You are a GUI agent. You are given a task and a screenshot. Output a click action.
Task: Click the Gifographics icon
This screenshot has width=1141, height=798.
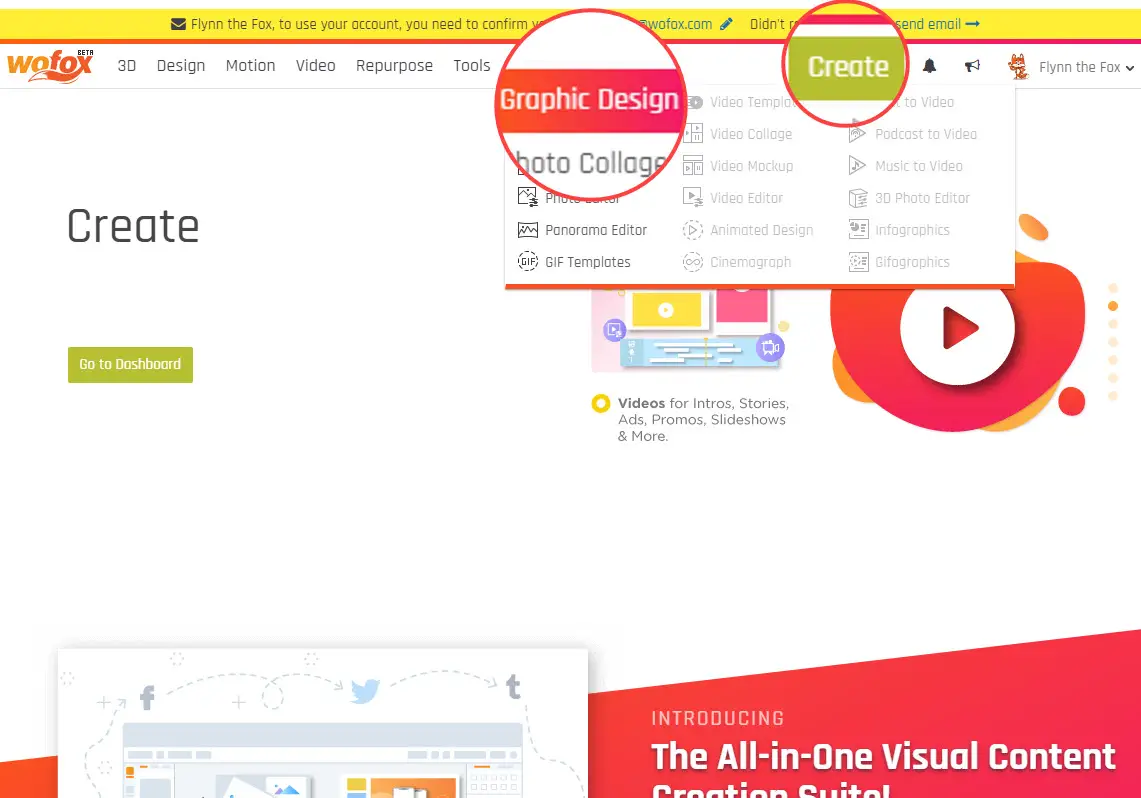point(858,262)
